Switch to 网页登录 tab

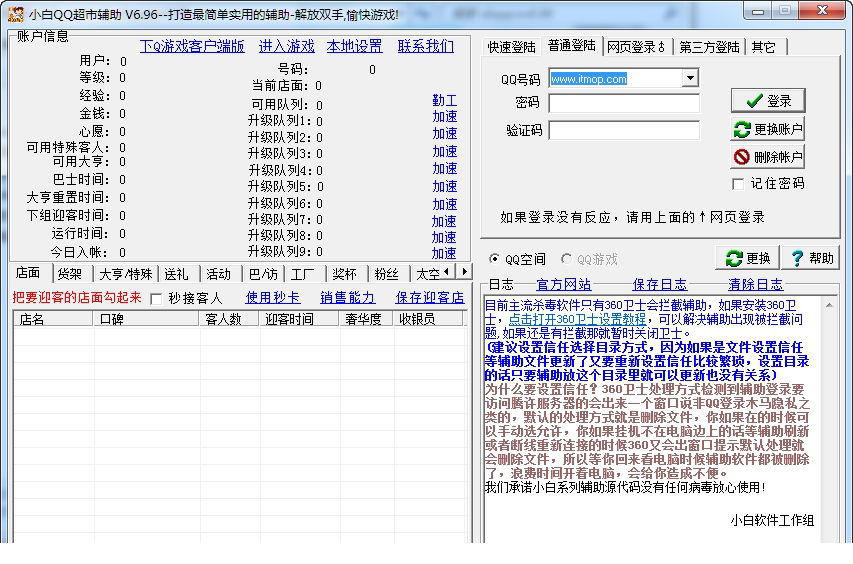click(x=636, y=47)
